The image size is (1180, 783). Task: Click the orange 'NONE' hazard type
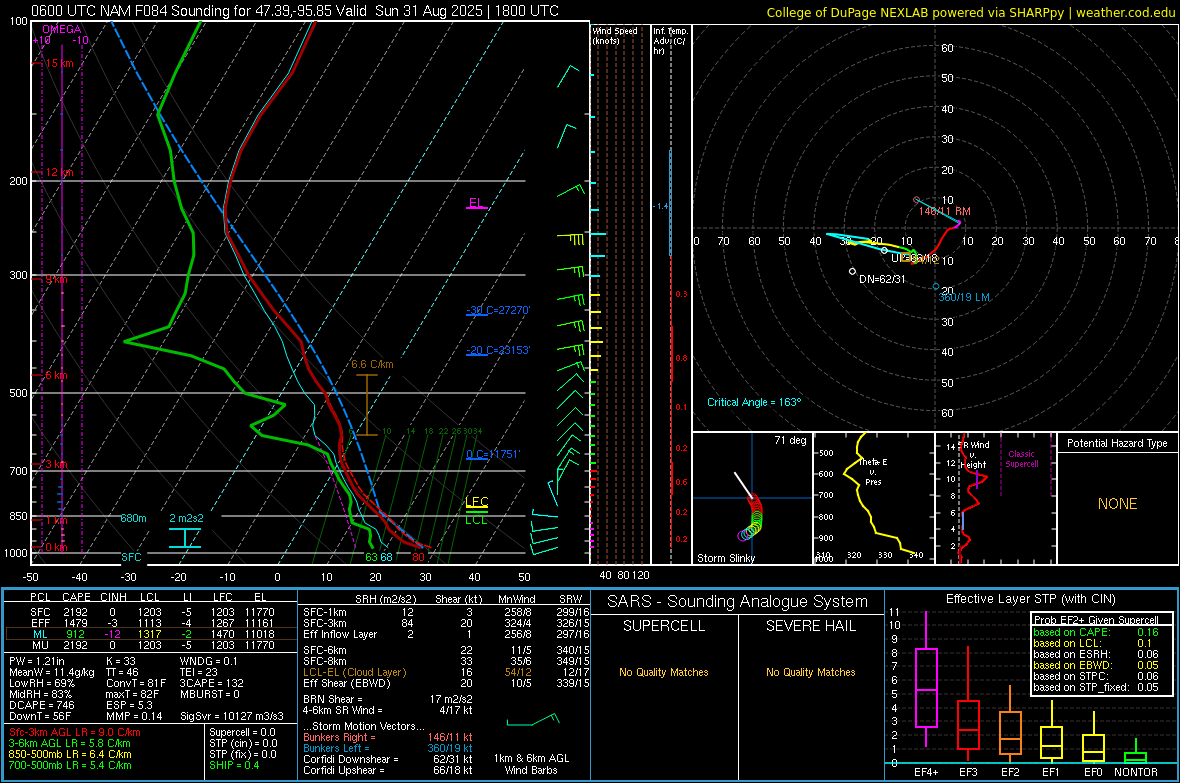click(x=1118, y=504)
